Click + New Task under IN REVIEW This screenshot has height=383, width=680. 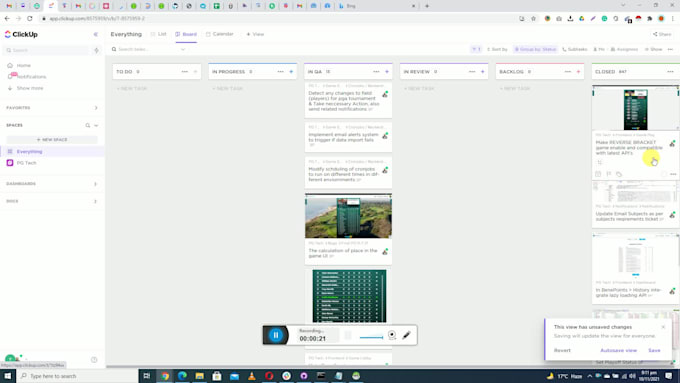(x=419, y=88)
